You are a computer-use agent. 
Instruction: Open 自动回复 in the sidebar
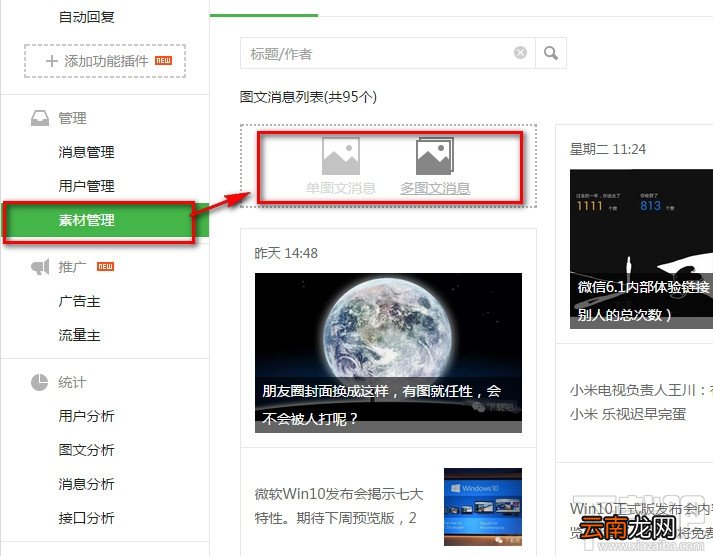tap(86, 17)
